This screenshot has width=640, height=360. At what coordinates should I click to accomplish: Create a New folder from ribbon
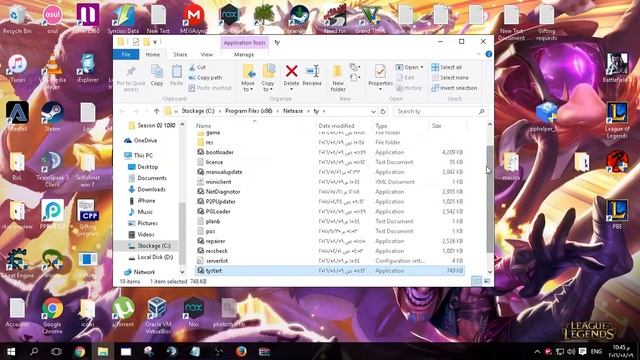[338, 78]
